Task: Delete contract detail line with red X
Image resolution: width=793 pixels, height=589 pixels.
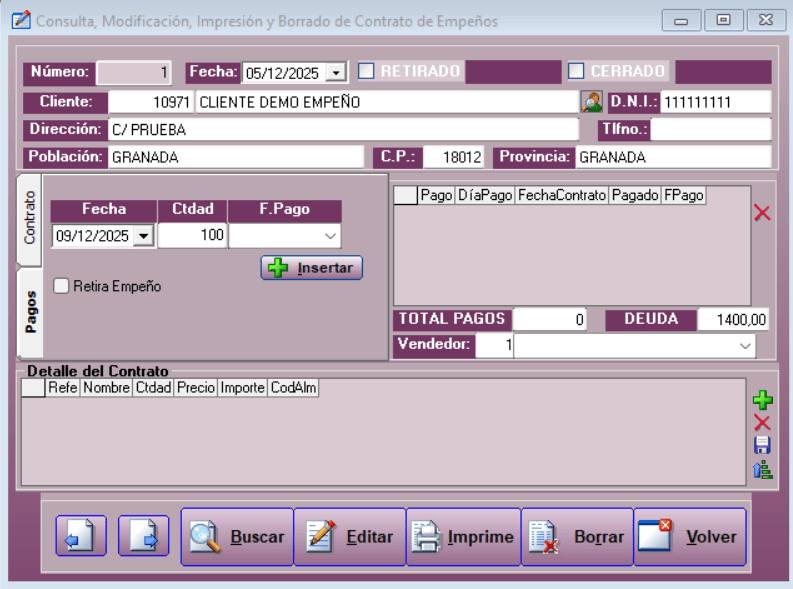Action: [x=762, y=423]
